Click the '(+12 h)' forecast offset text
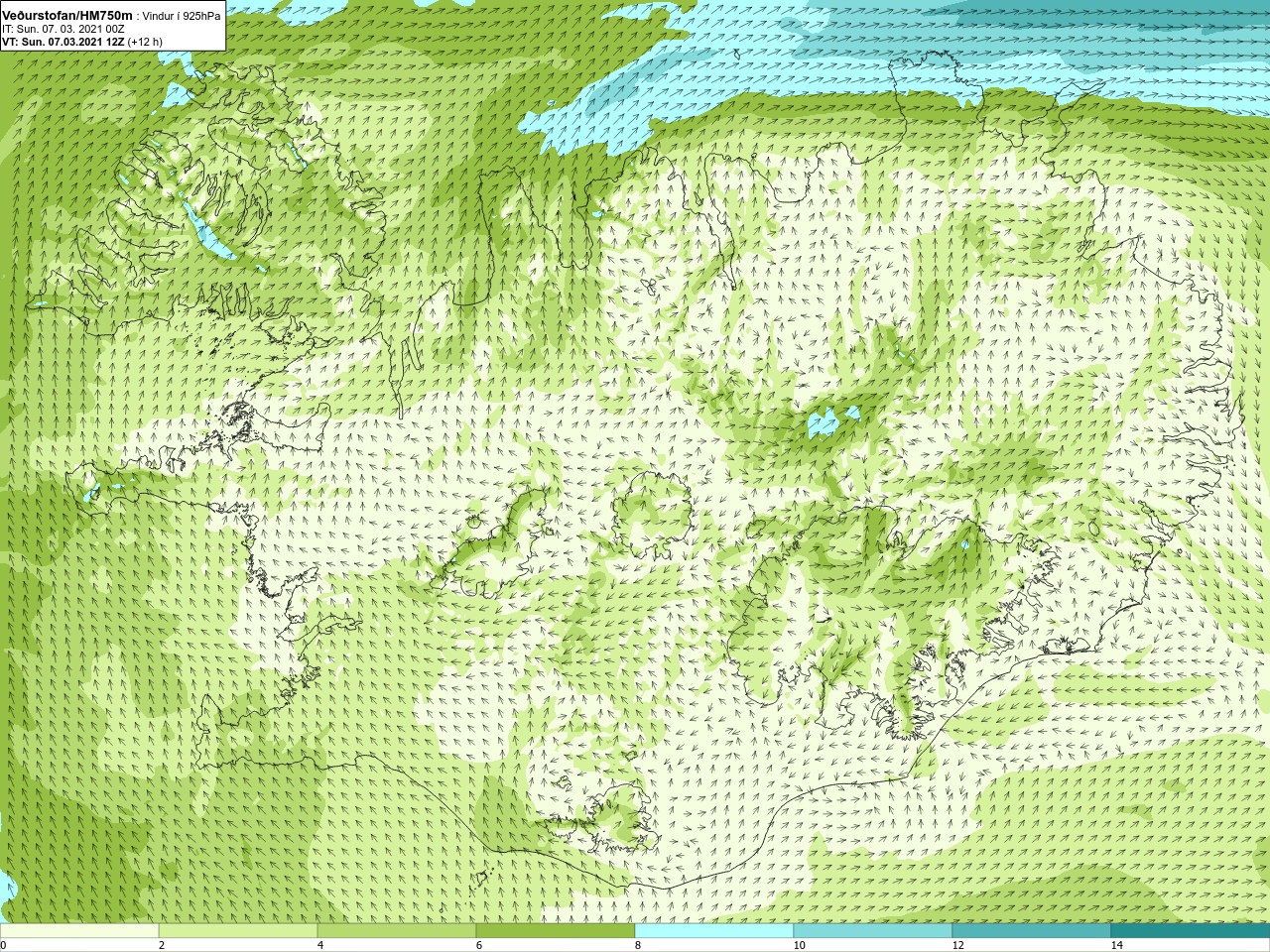1270x952 pixels. [145, 42]
